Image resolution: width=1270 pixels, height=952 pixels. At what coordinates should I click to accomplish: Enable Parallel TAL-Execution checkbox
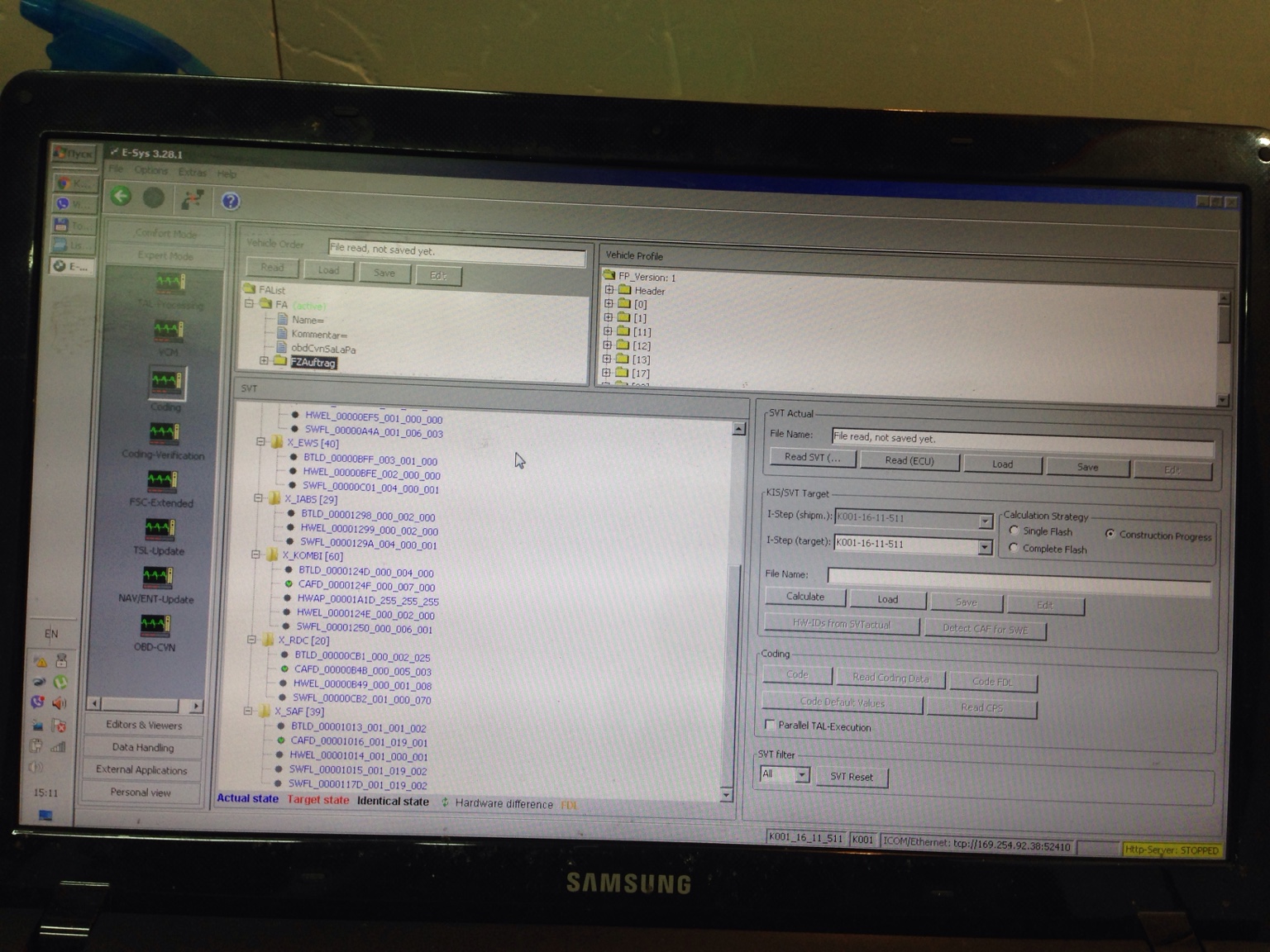coord(770,725)
